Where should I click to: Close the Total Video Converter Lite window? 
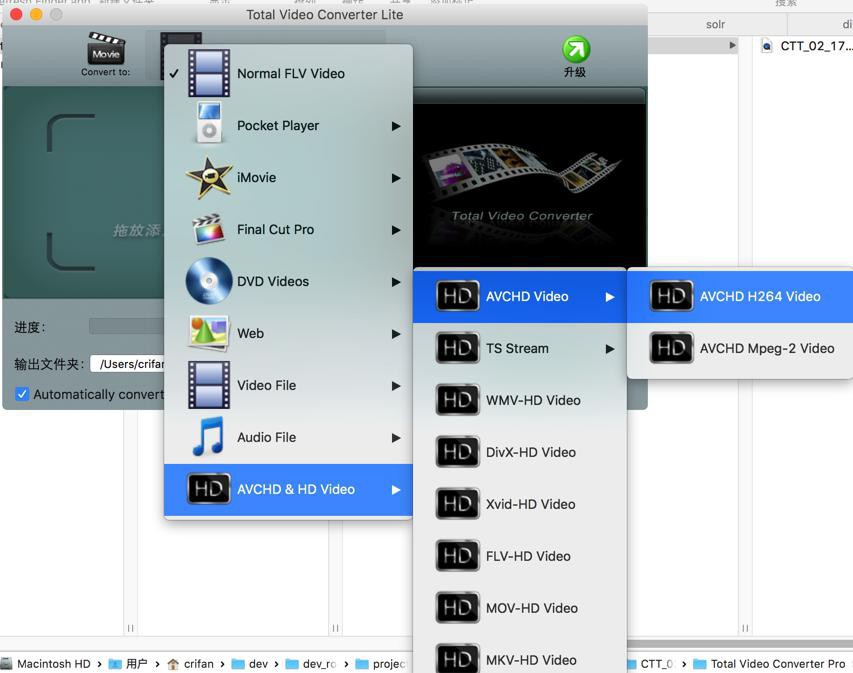pos(16,15)
